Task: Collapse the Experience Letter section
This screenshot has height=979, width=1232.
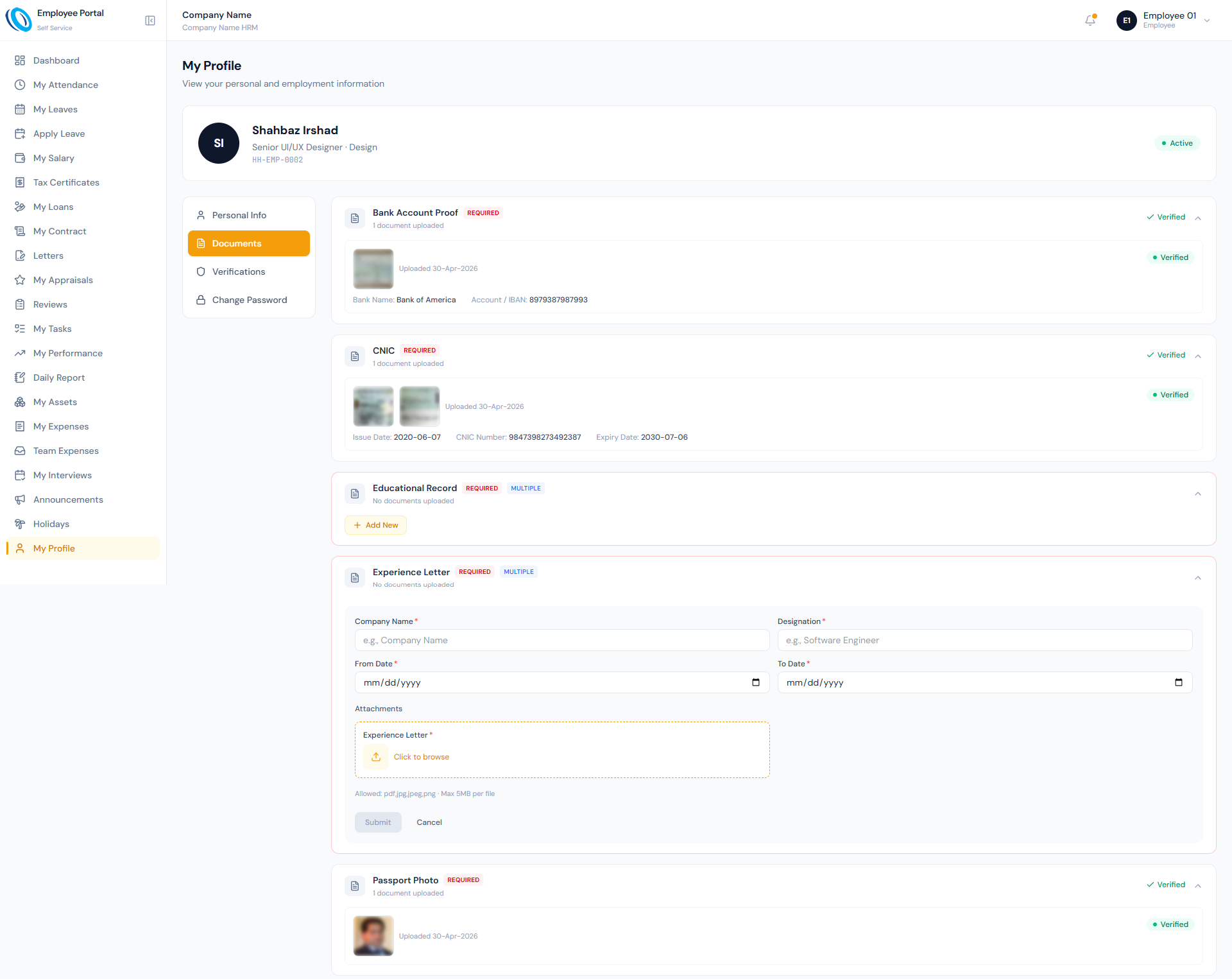Action: click(x=1198, y=578)
